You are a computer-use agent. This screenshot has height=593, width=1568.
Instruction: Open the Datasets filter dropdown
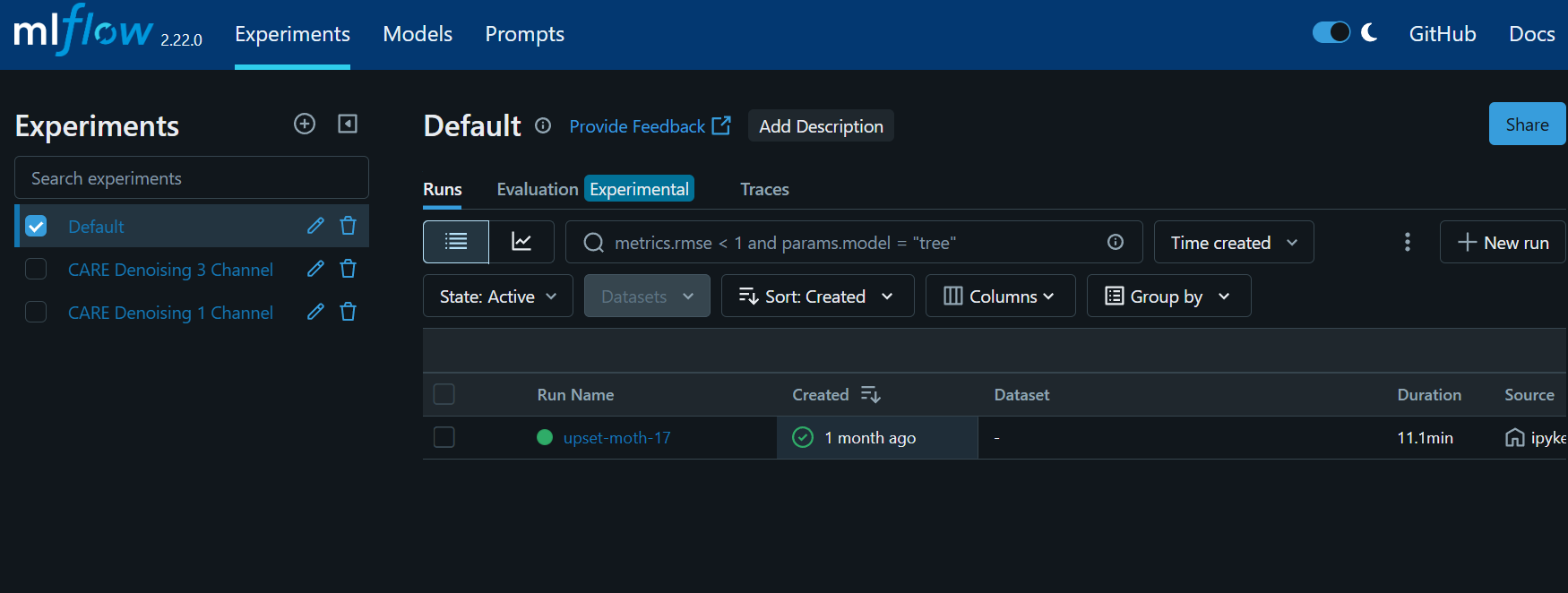point(647,296)
